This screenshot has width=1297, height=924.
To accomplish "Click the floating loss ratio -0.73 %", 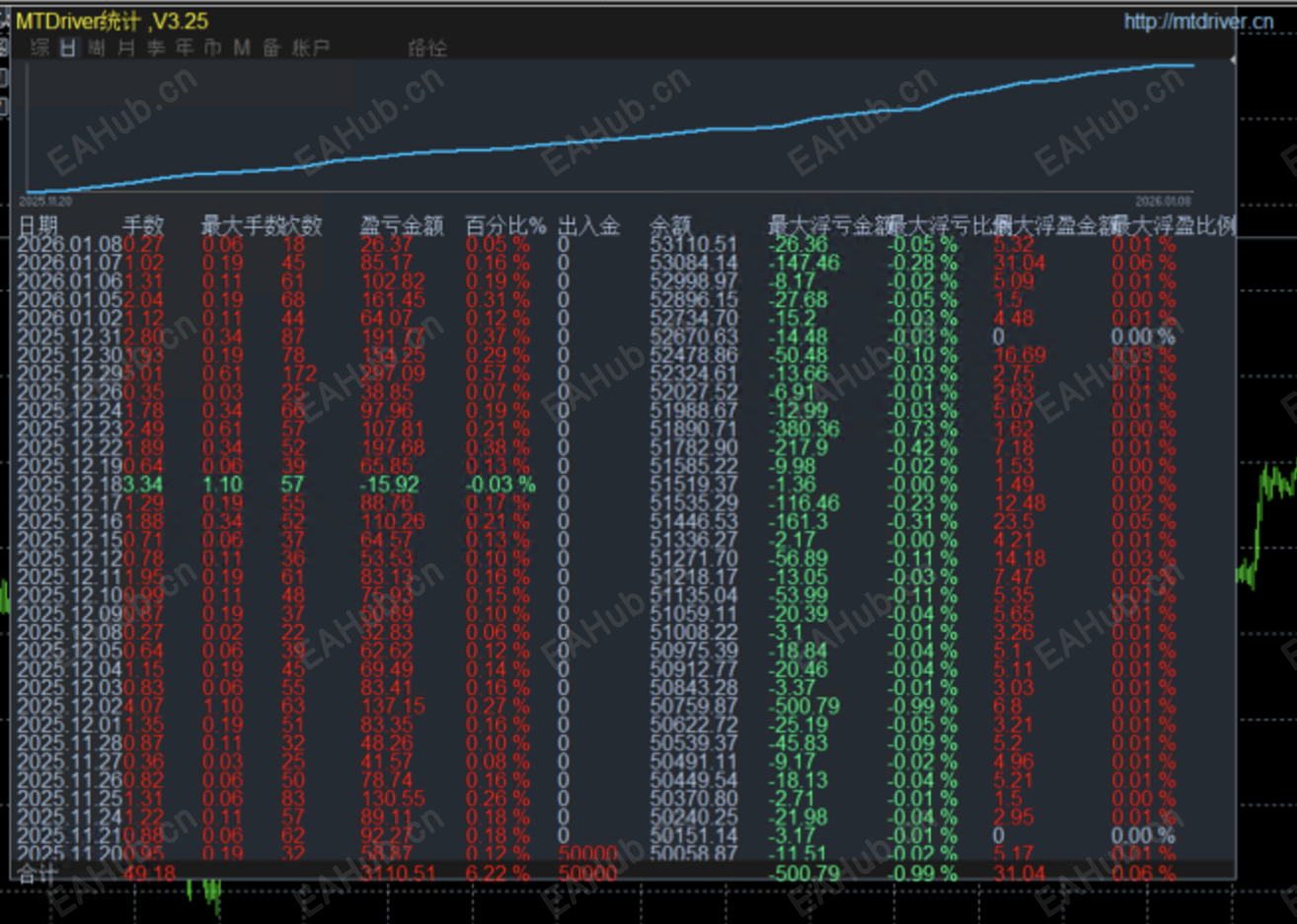I will click(x=923, y=429).
